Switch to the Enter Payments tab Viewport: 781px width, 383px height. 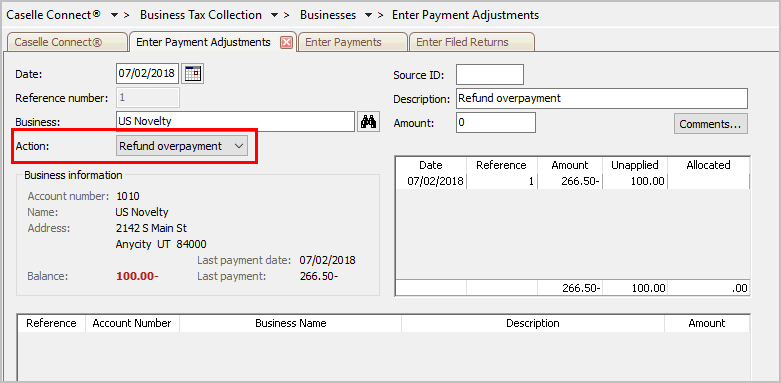(352, 42)
